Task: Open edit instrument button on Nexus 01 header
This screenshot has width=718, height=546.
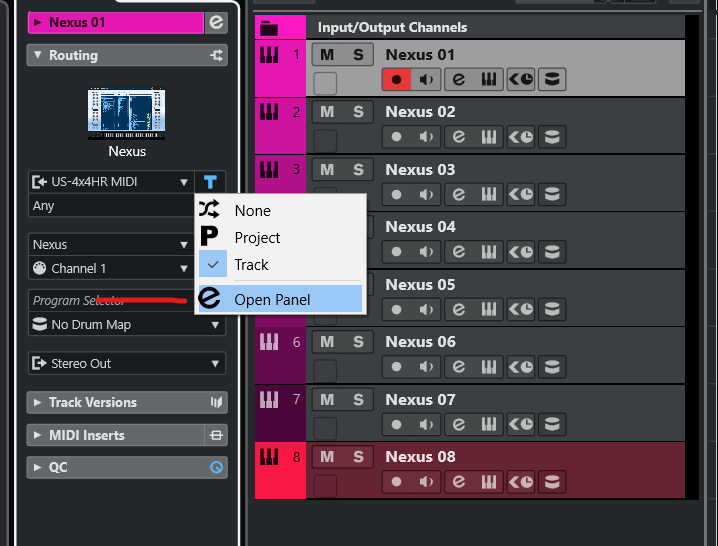Action: [216, 22]
